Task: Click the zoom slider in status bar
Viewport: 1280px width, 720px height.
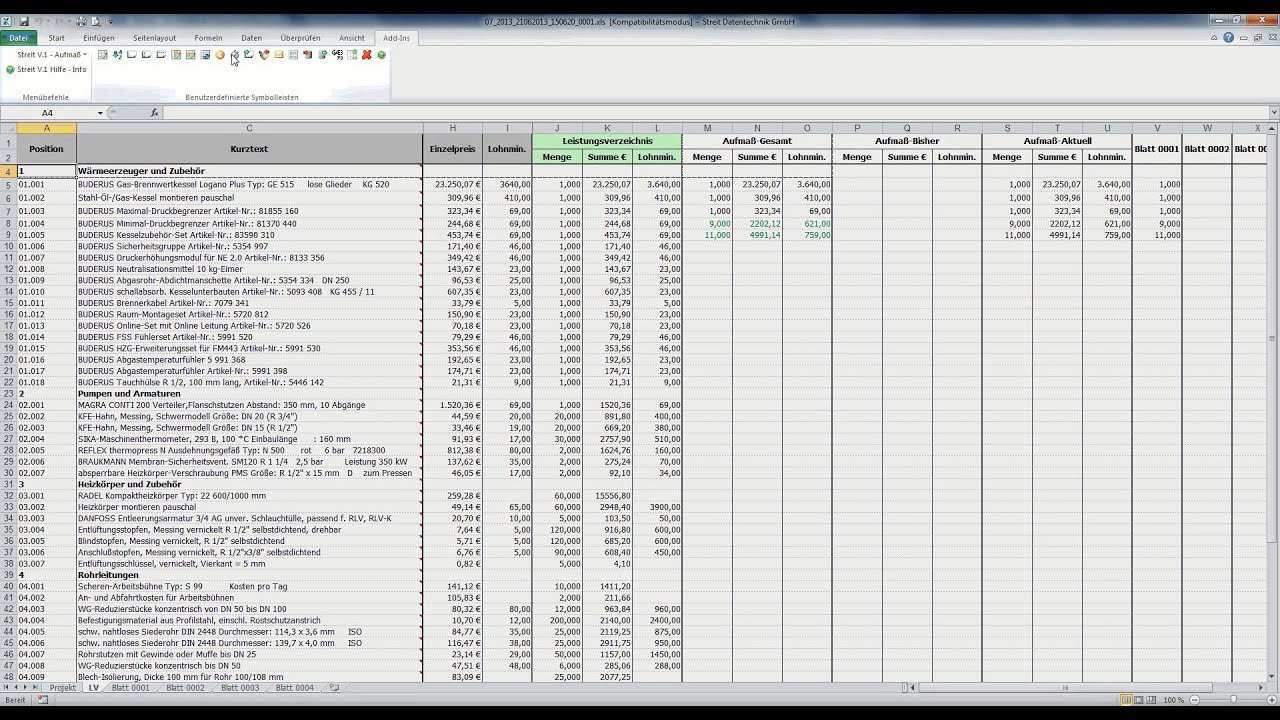Action: pyautogui.click(x=1232, y=700)
